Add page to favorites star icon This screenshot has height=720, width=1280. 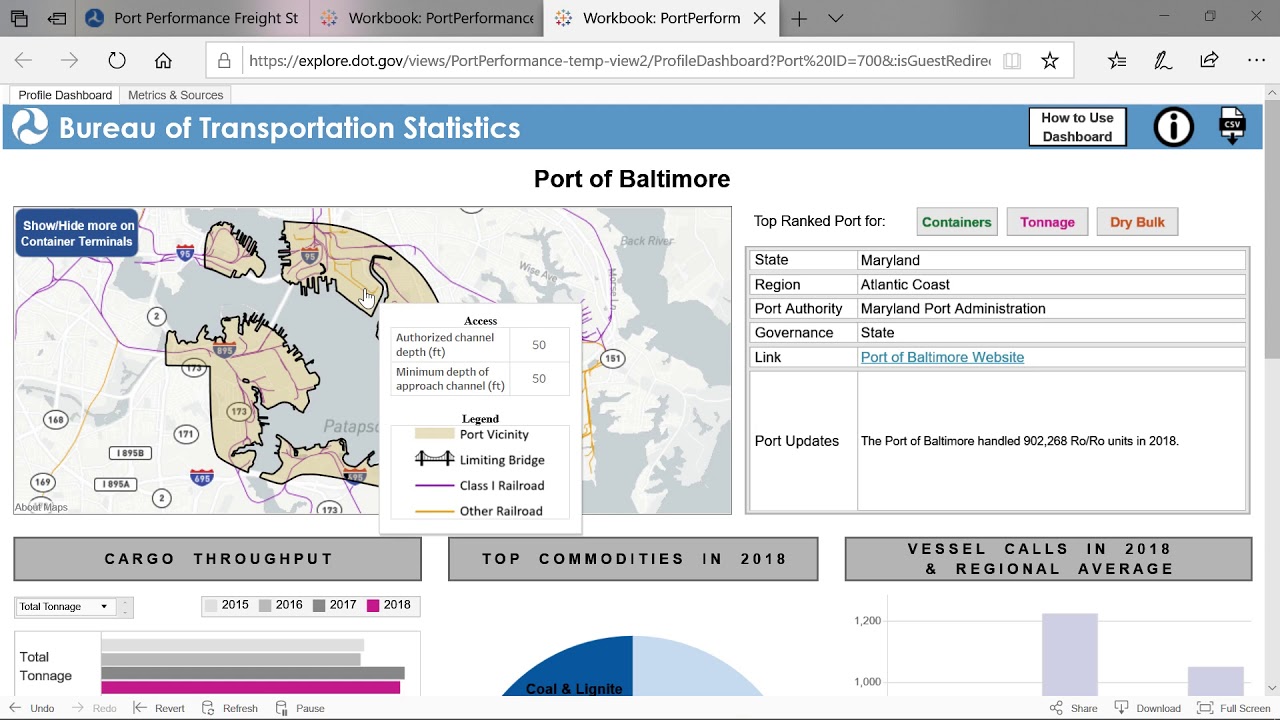click(x=1049, y=61)
